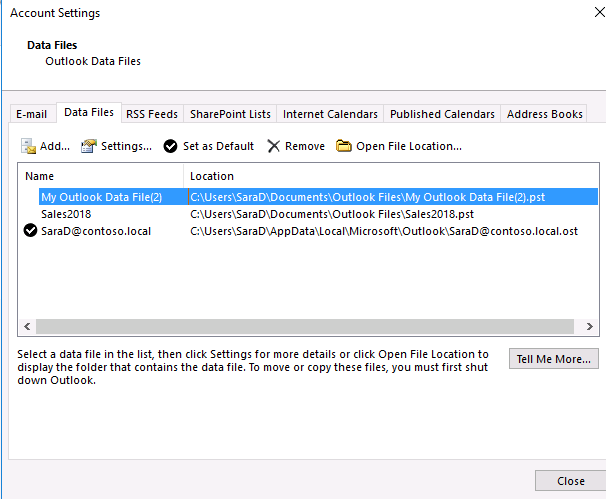The width and height of the screenshot is (606, 499).
Task: Select the Internet Calendars tab
Action: (x=330, y=114)
